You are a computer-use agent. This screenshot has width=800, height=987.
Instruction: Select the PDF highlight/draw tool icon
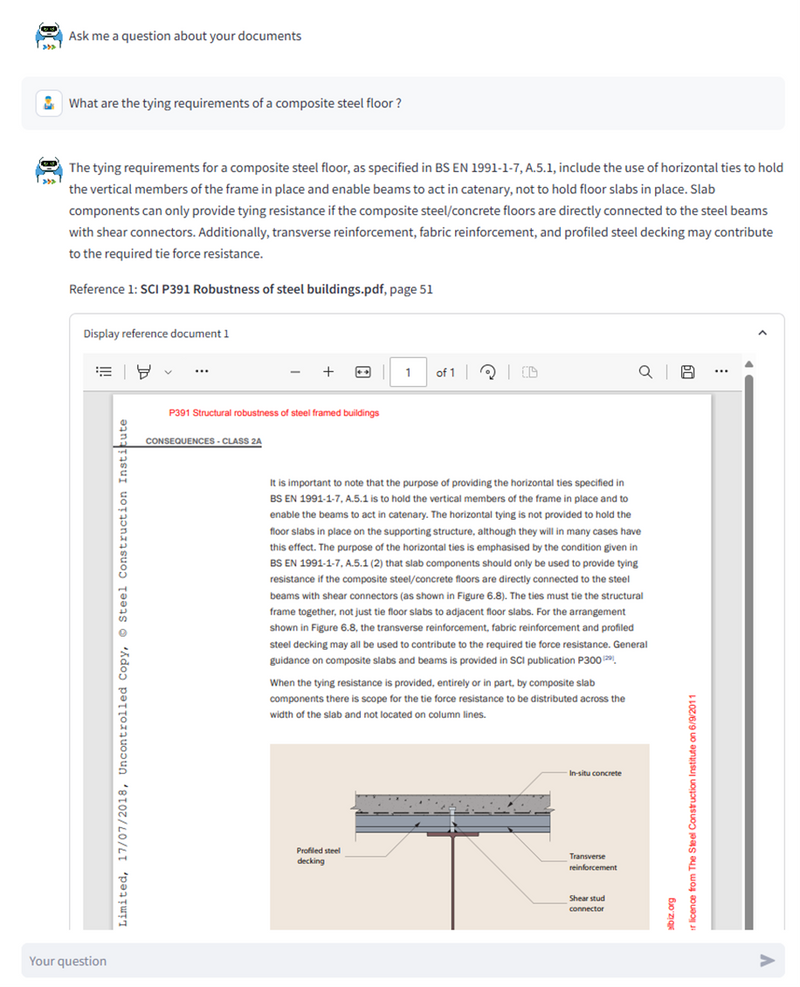click(144, 371)
